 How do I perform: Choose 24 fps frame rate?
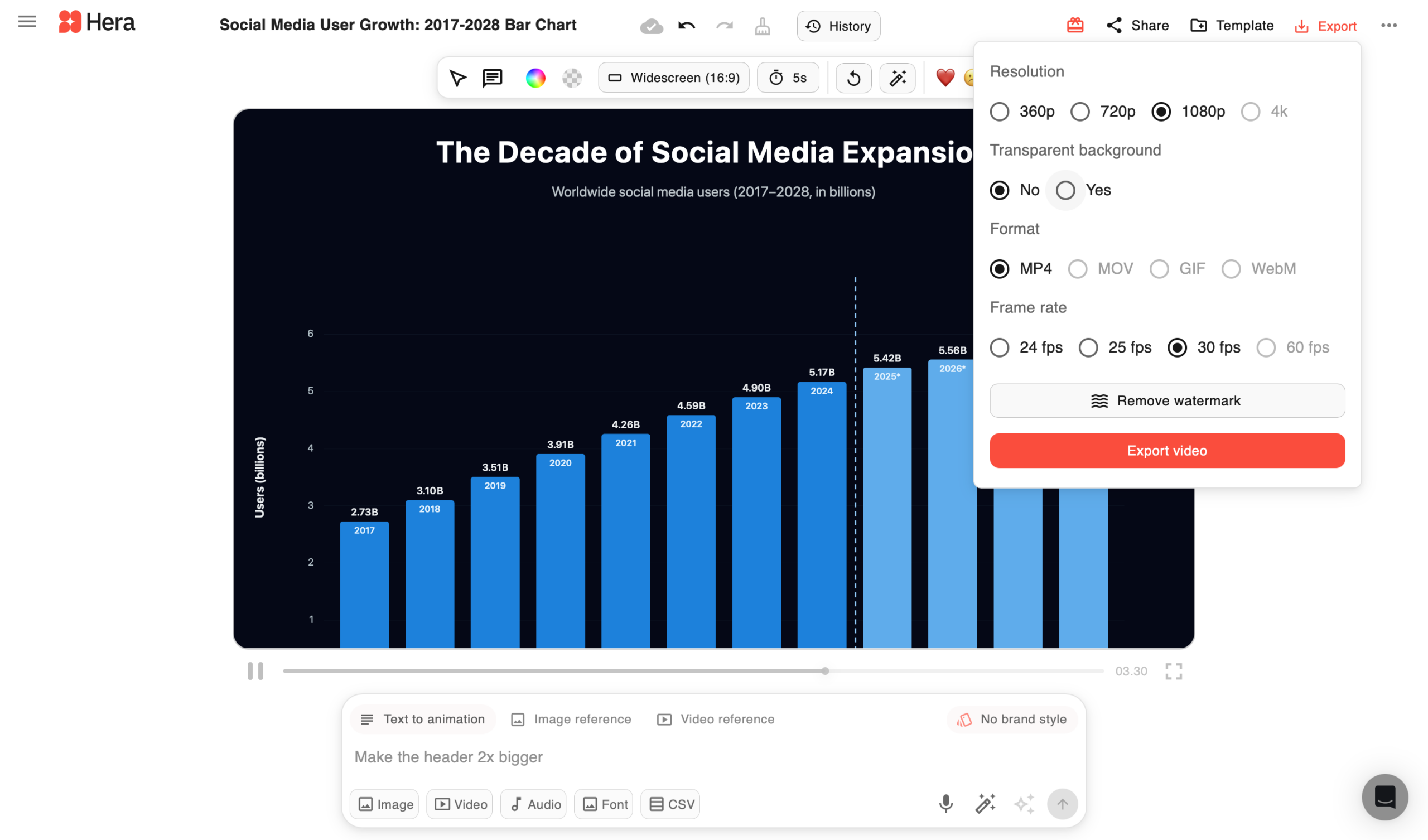(x=1000, y=347)
